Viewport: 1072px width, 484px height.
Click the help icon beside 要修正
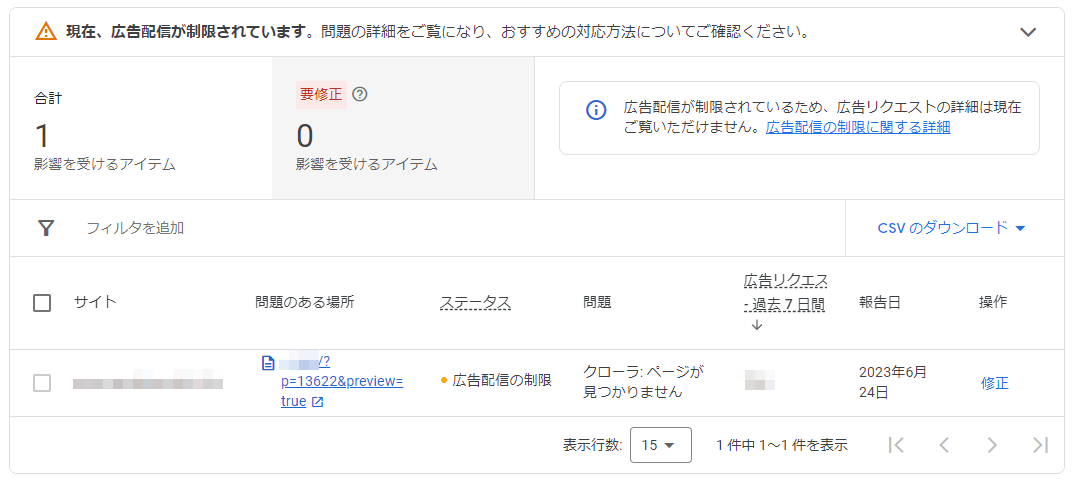(361, 95)
